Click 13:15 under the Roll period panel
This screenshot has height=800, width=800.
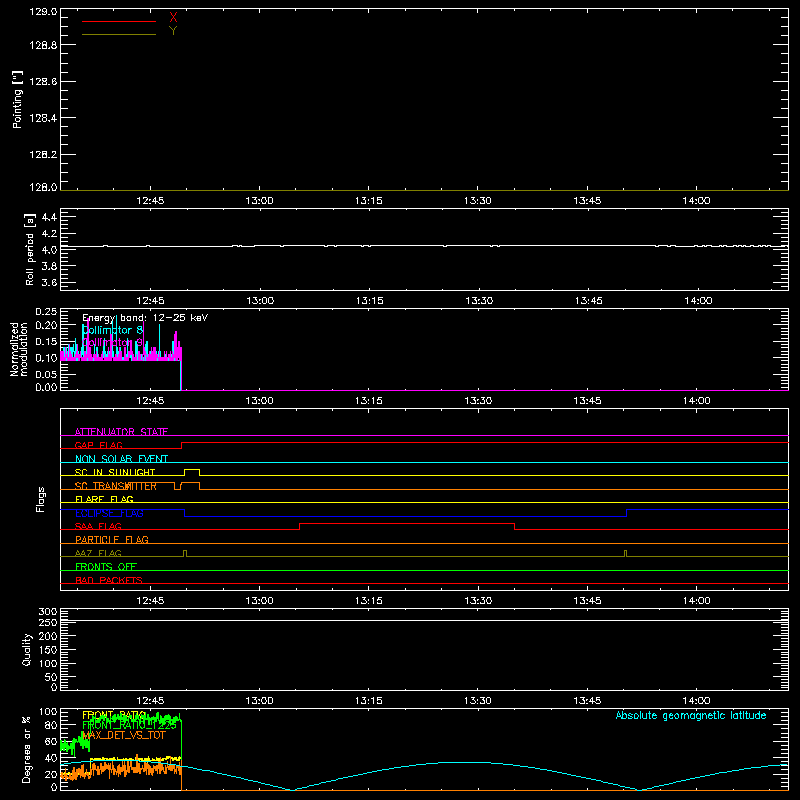coord(369,301)
